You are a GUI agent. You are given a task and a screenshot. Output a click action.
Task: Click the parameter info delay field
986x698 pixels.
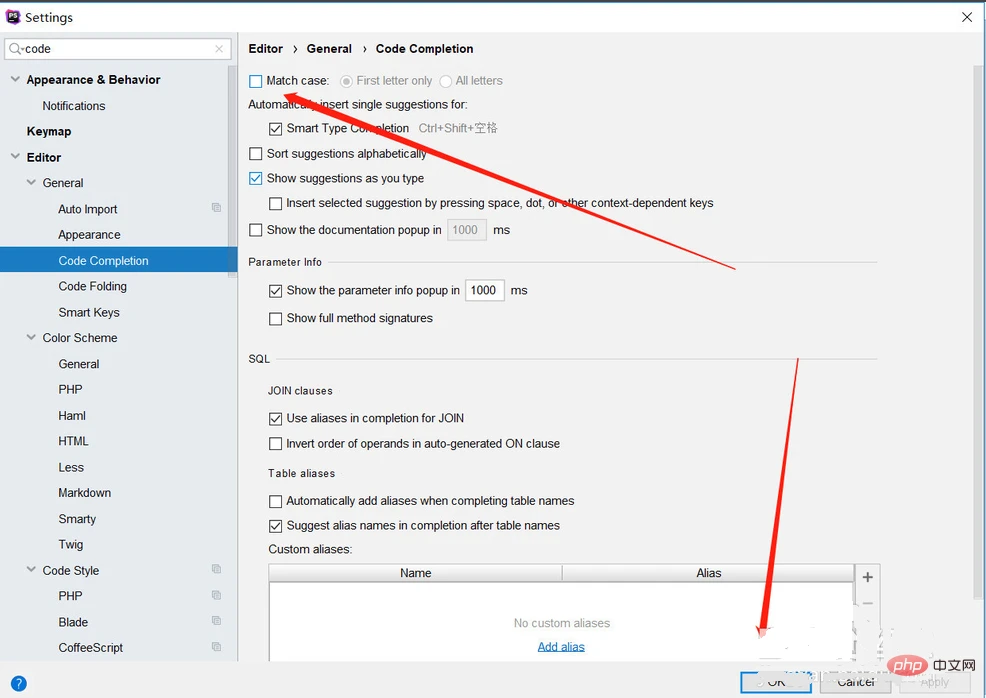click(x=485, y=290)
